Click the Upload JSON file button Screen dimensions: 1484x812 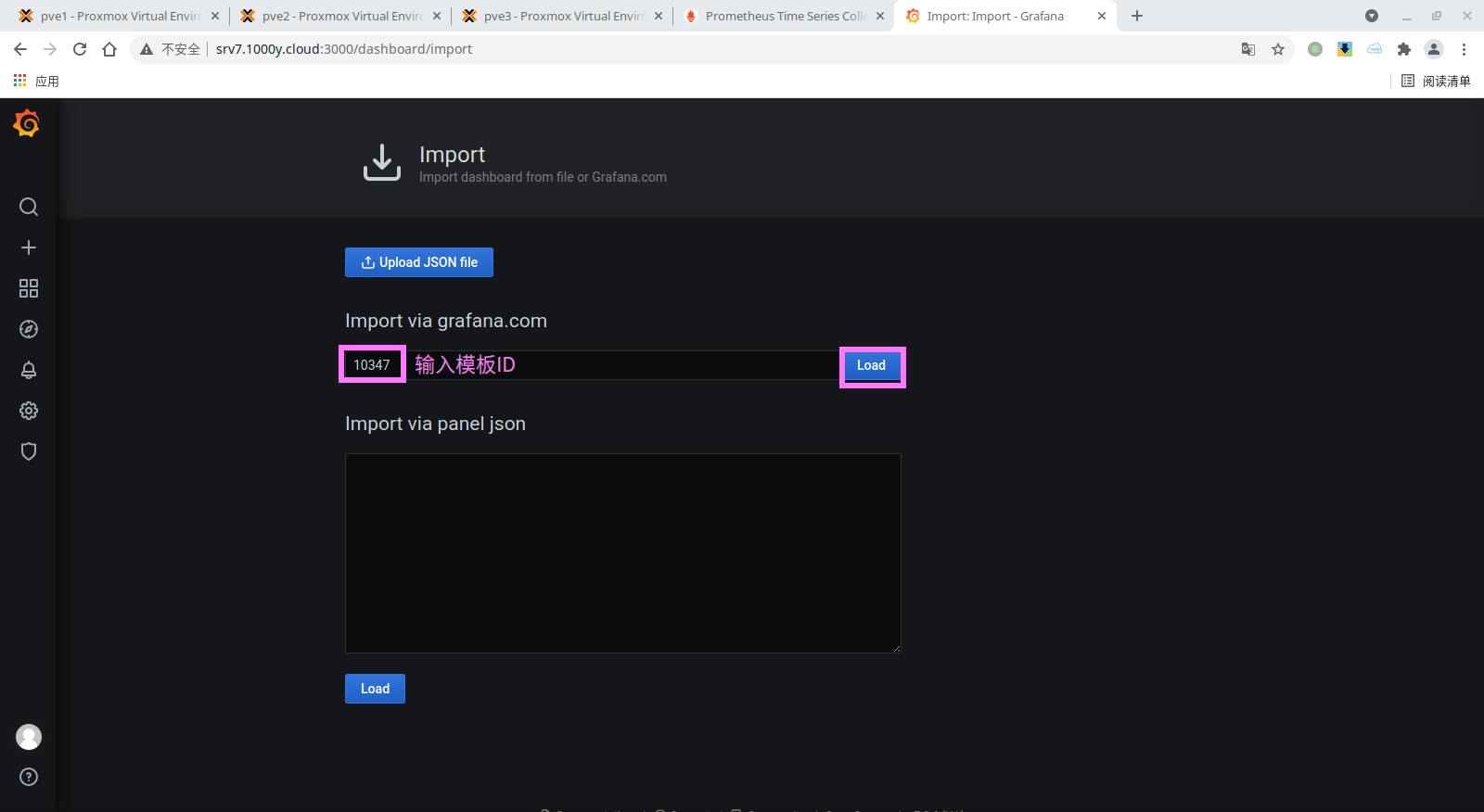(419, 262)
